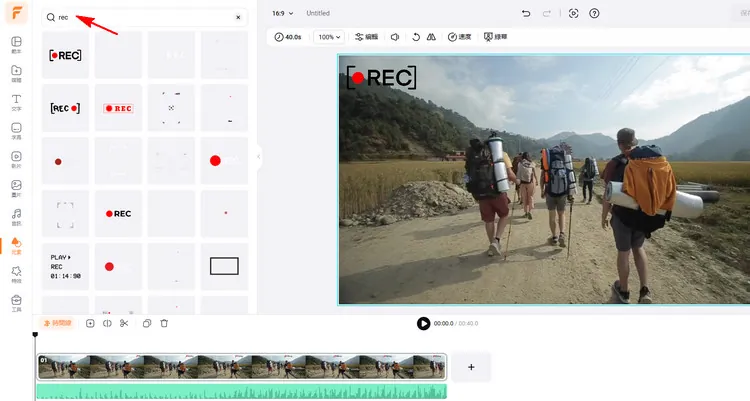Click the 40.0s duration button
This screenshot has width=750, height=401.
pos(288,37)
